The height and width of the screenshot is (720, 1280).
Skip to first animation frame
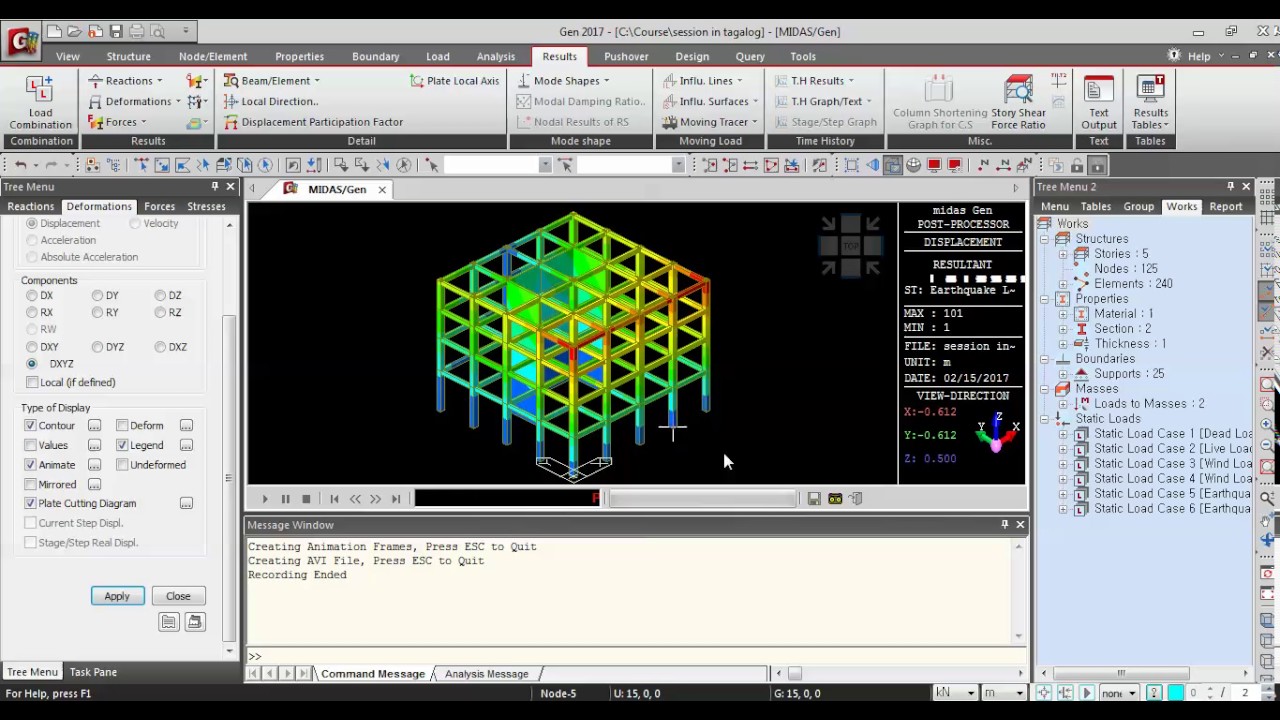(334, 498)
